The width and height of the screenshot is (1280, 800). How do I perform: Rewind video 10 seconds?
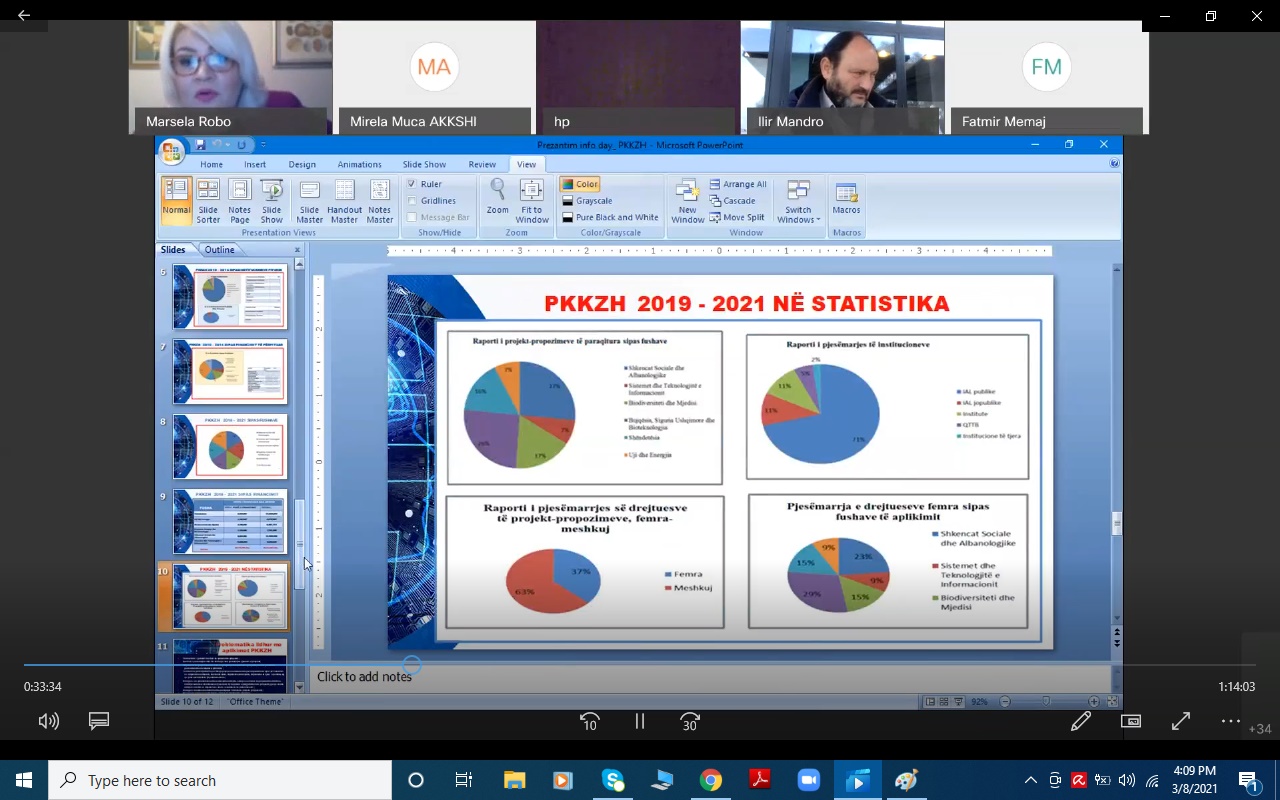click(590, 721)
